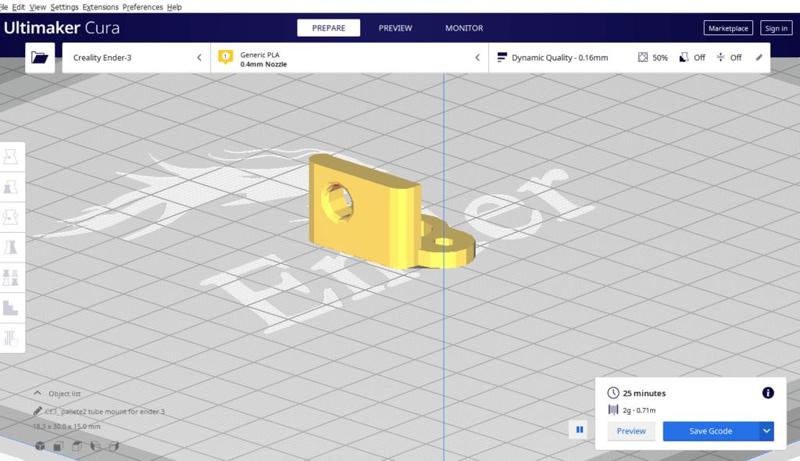Click the yellow material extruder icon

[226, 57]
